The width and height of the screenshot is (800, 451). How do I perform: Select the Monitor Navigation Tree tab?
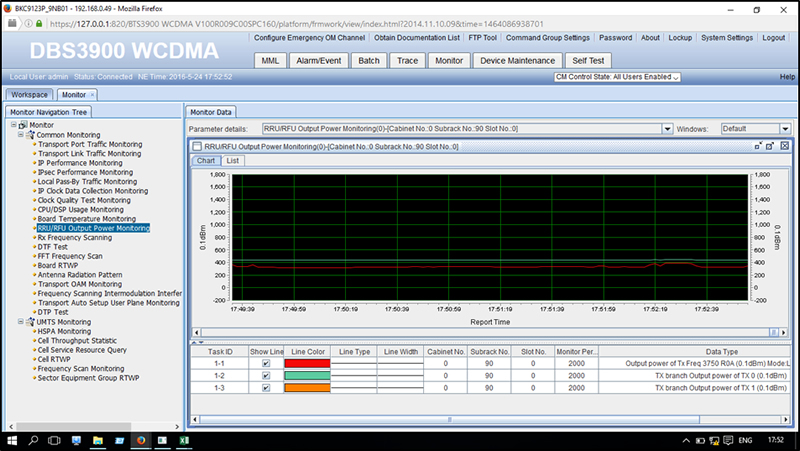(x=48, y=112)
